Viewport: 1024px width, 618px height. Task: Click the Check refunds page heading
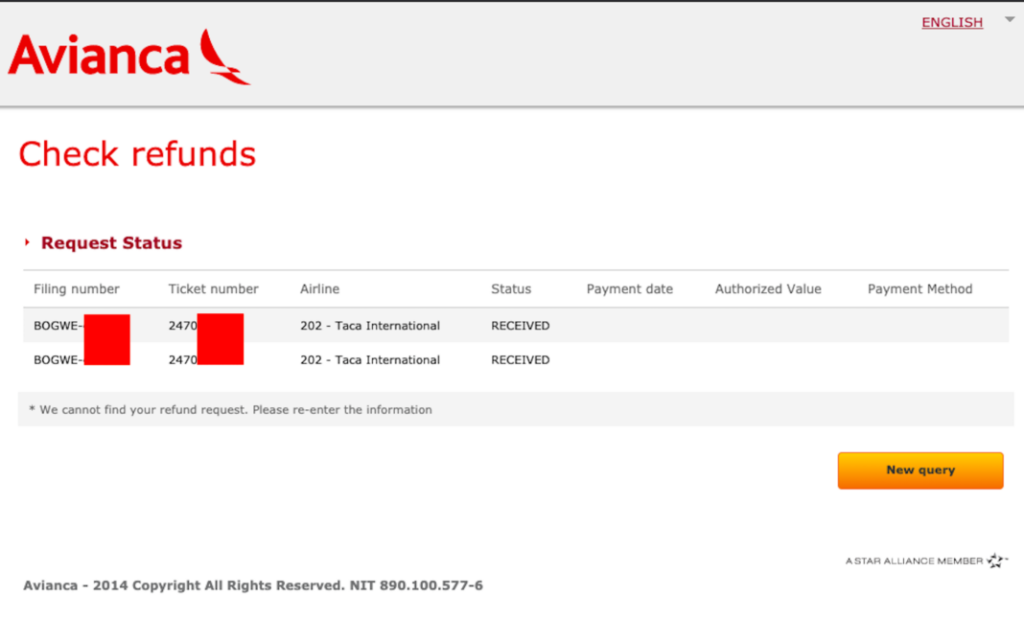pos(137,154)
